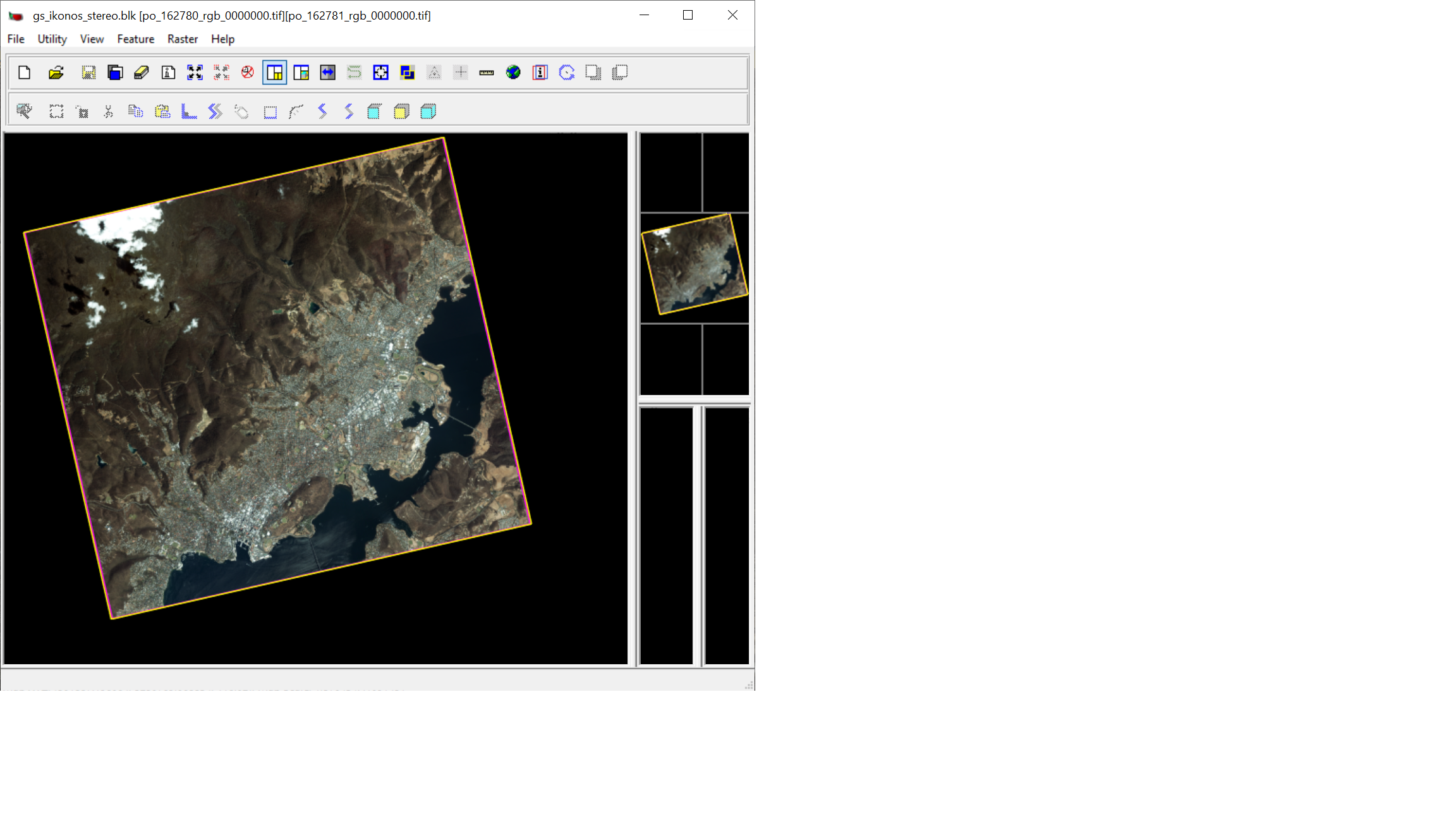Screen dimensions: 1456x819
Task: Click the New document icon
Action: click(25, 73)
